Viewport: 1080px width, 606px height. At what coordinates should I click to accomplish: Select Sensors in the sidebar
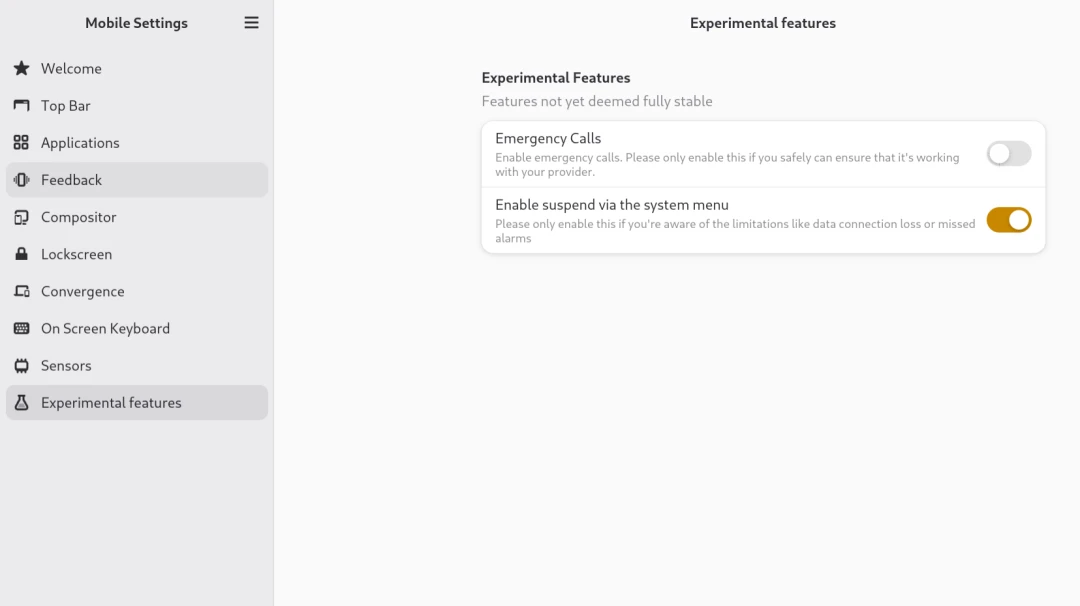(x=66, y=366)
